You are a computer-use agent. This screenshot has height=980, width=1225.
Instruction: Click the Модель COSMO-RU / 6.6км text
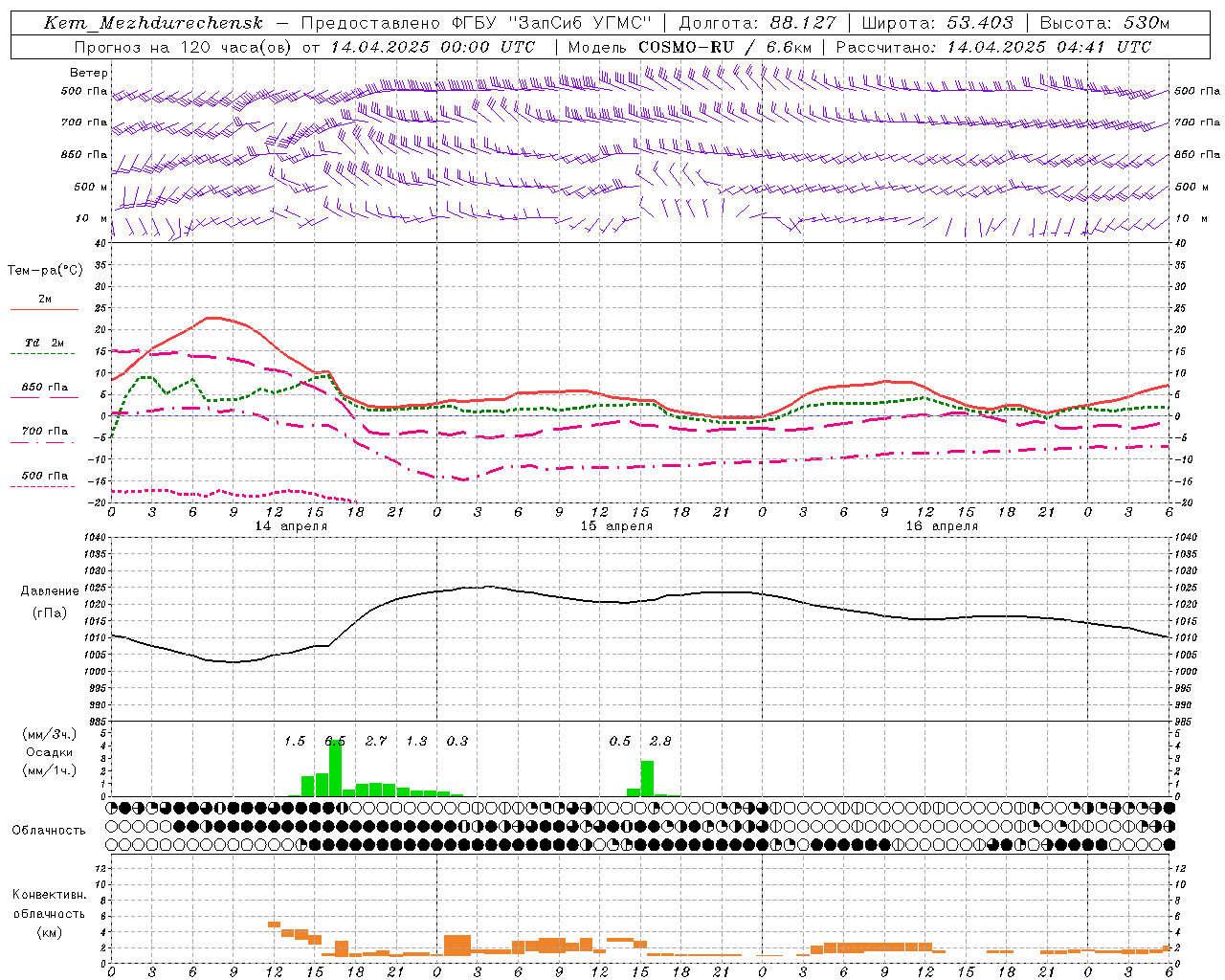pyautogui.click(x=690, y=47)
